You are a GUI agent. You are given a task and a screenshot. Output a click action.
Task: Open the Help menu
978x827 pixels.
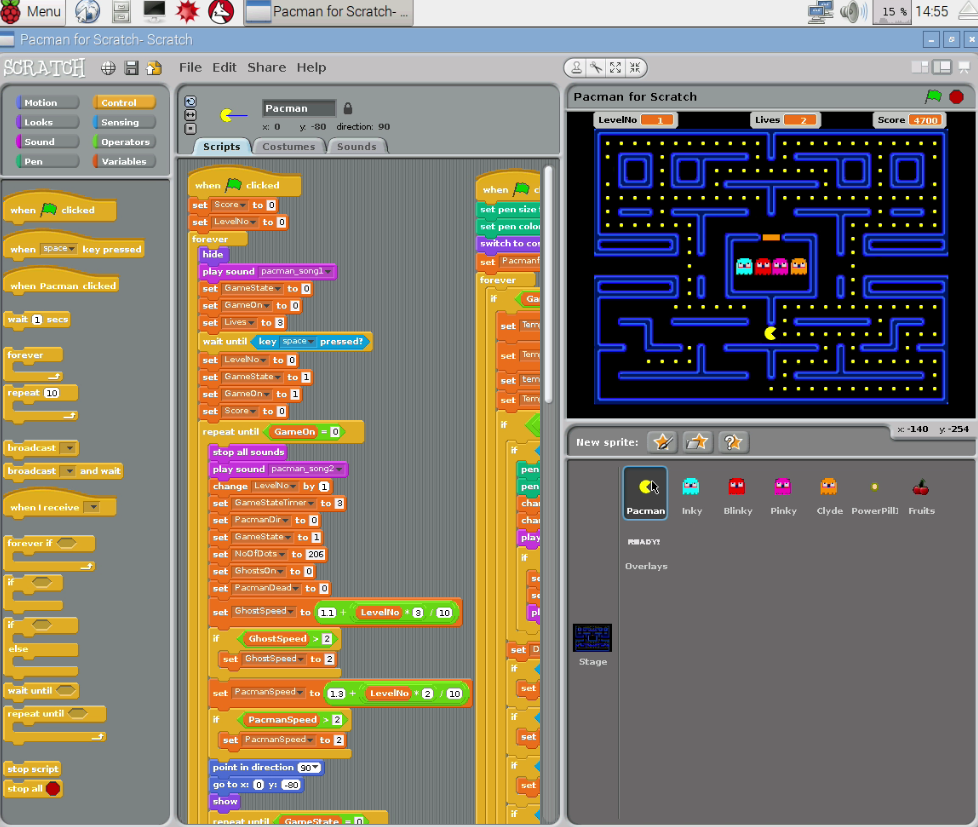pyautogui.click(x=311, y=67)
